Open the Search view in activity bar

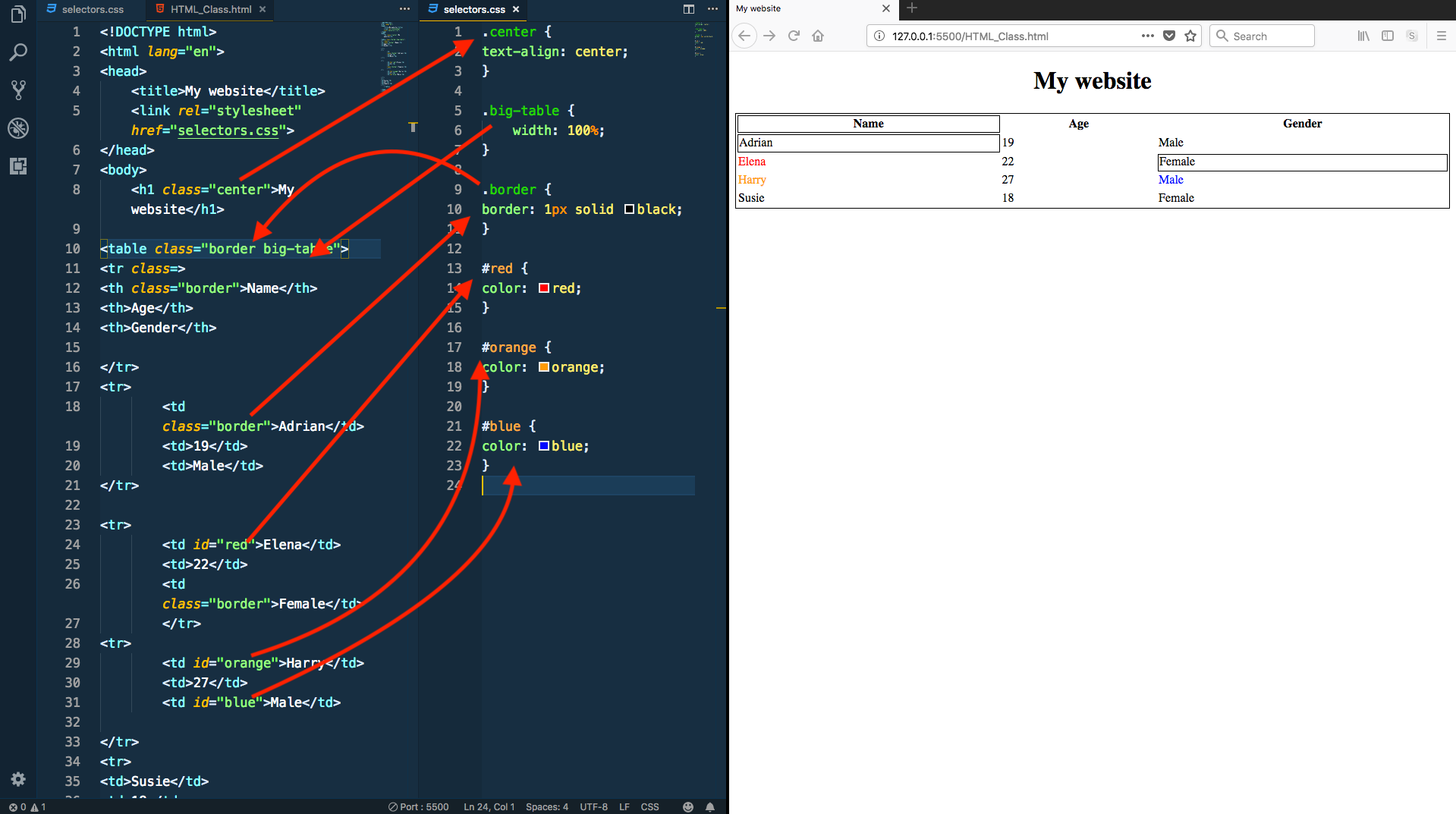point(18,52)
